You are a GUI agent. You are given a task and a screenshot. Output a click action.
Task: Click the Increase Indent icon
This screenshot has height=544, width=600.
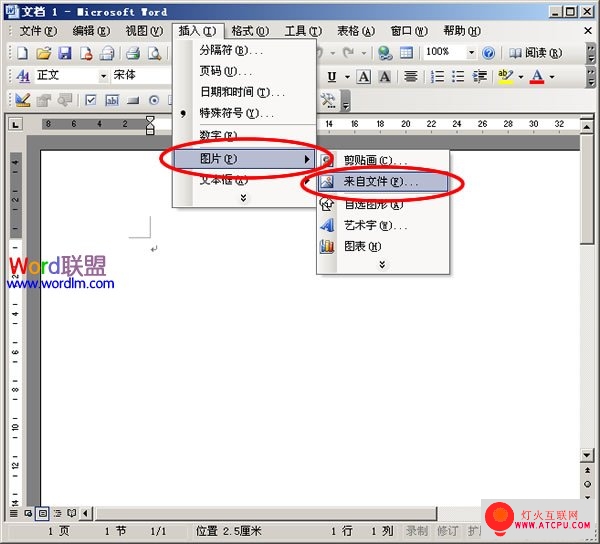479,77
